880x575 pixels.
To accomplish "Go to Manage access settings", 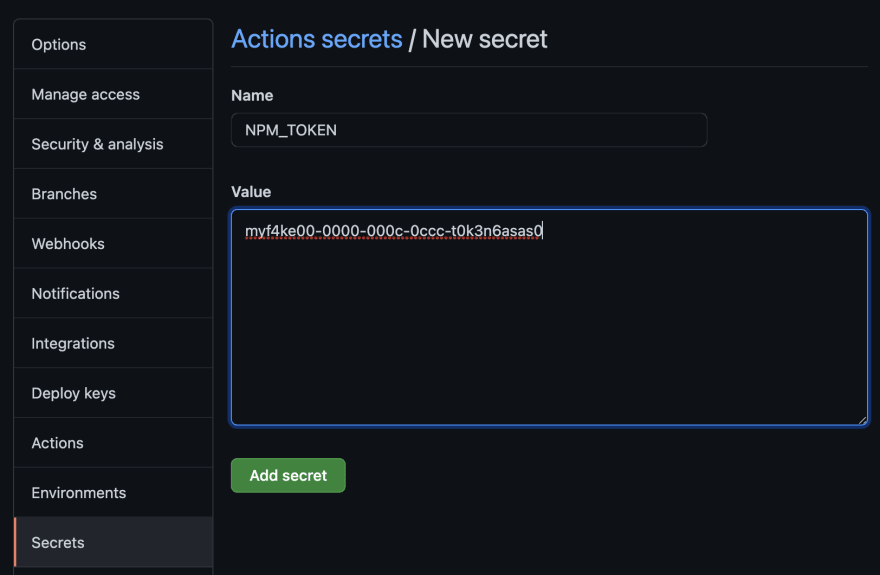I will (86, 95).
